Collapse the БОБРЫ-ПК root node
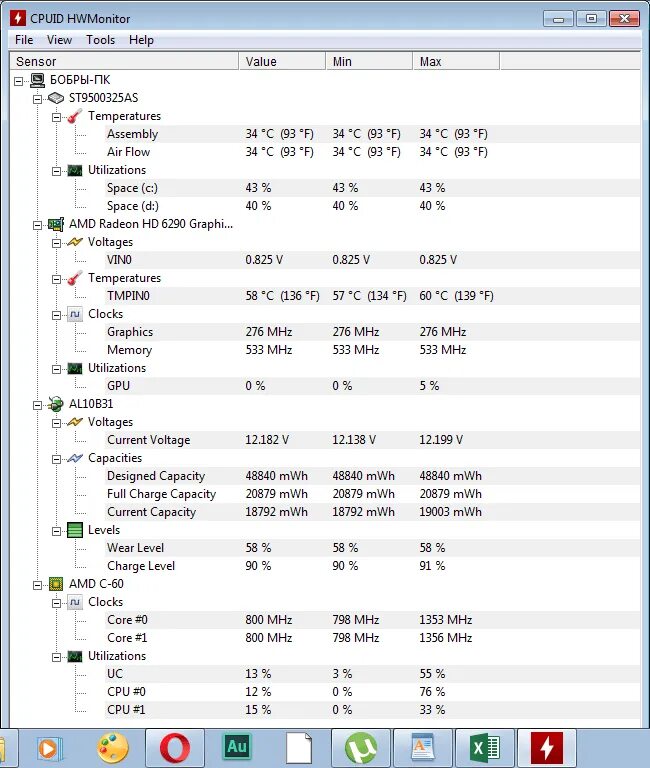 18,81
